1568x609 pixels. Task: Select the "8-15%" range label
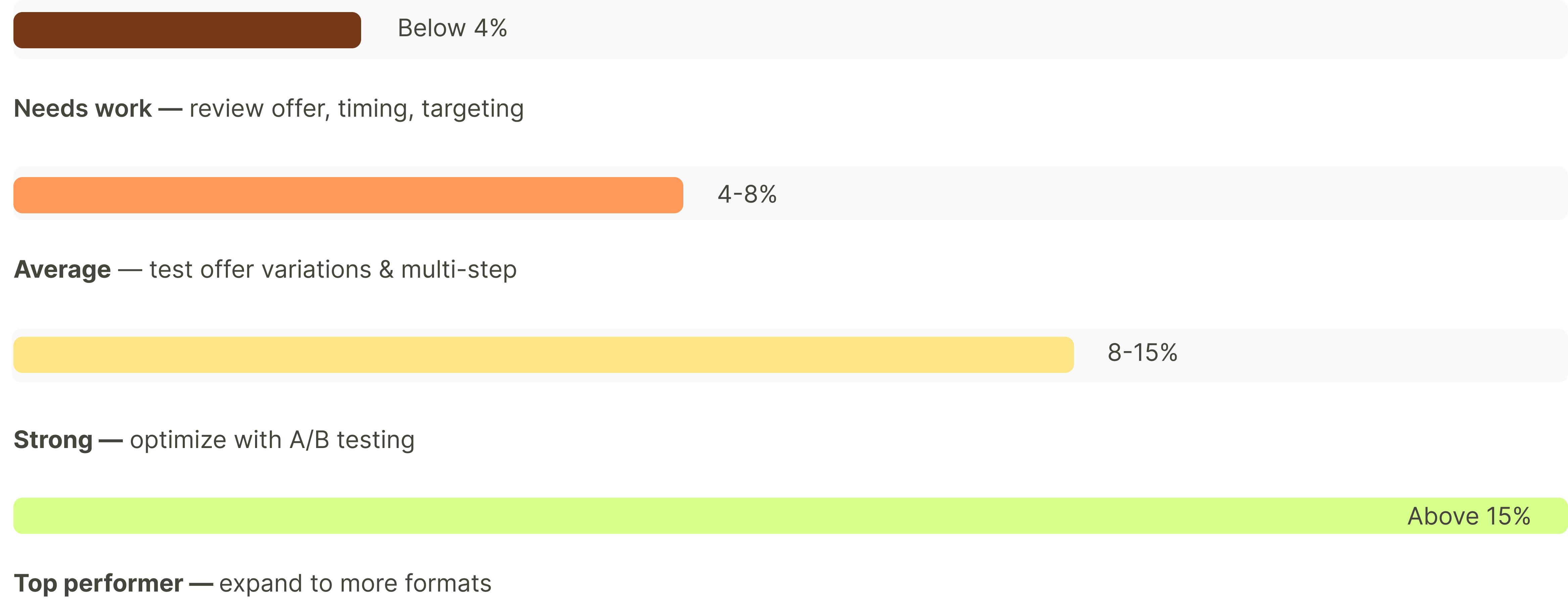(1142, 353)
